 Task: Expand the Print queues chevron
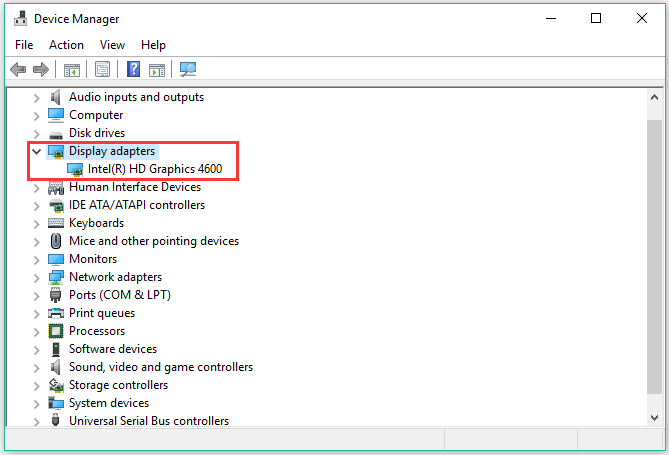point(37,314)
